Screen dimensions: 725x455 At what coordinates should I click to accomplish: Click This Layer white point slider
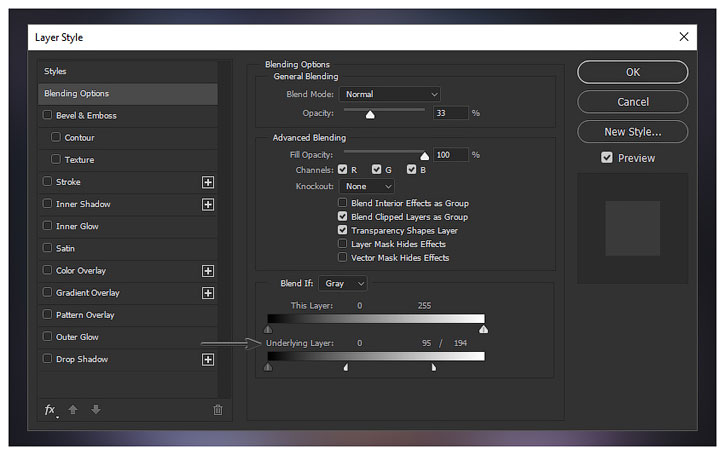pos(484,329)
